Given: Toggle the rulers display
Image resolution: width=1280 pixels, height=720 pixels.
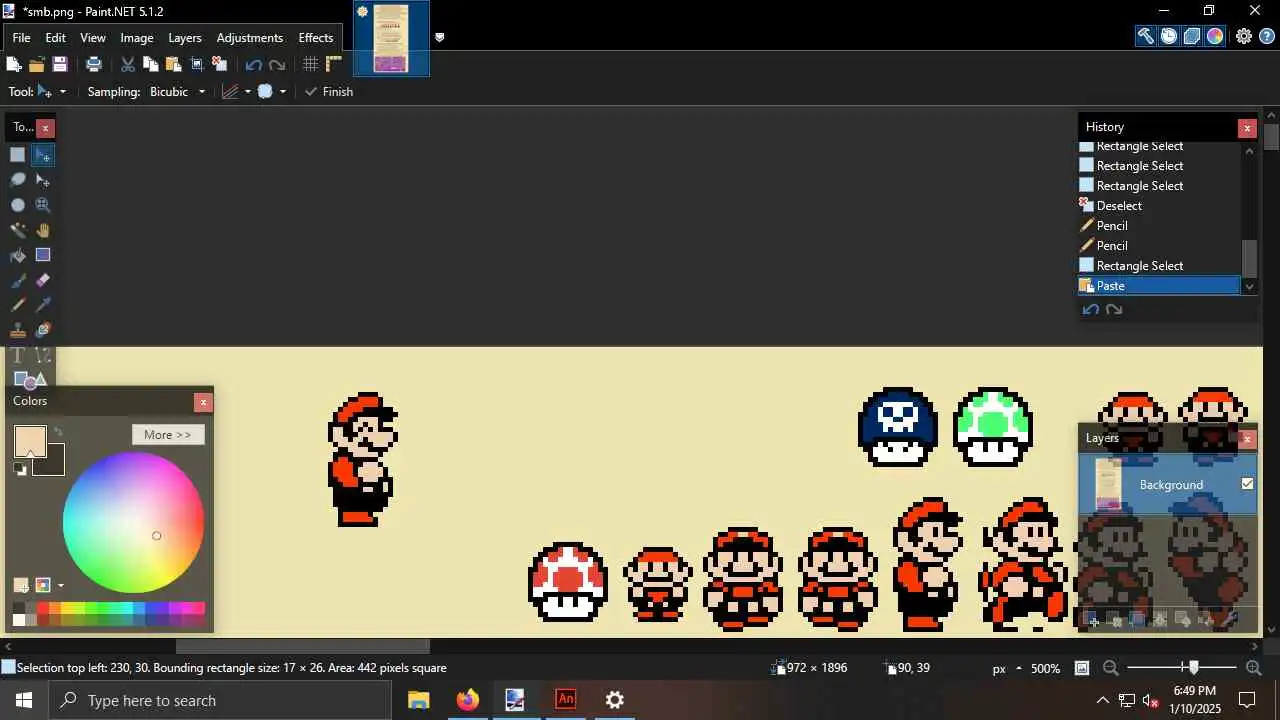Looking at the screenshot, I should (334, 64).
